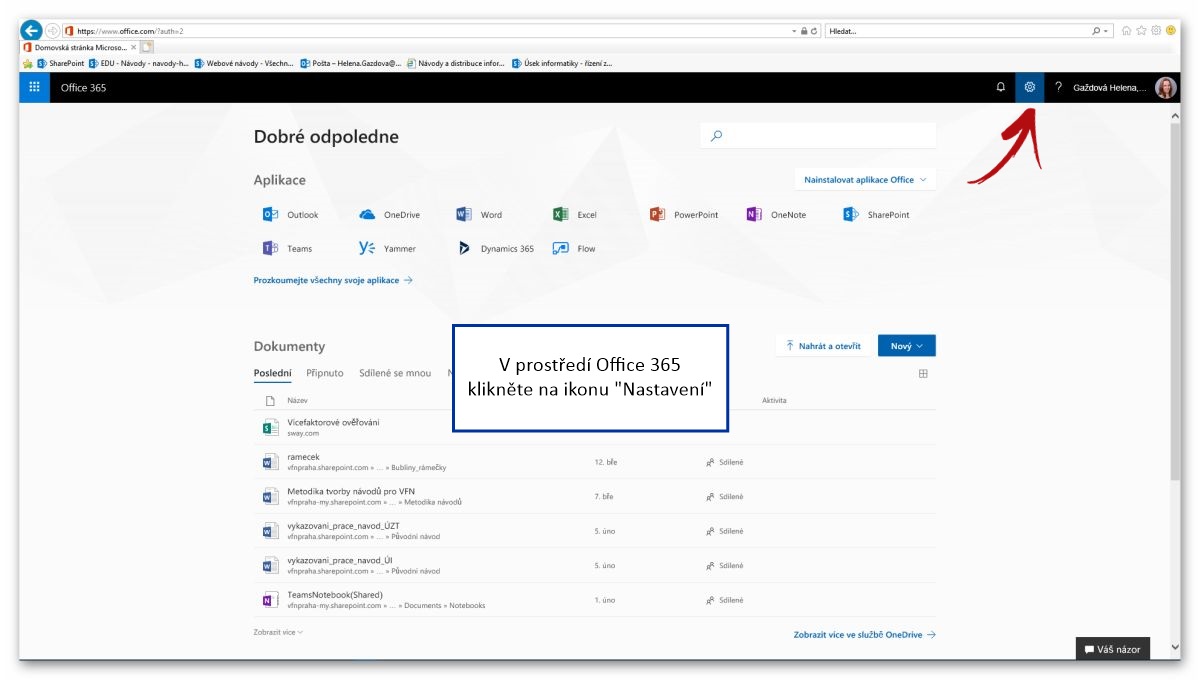This screenshot has height=680, width=1200.
Task: Open the profile photo account menu
Action: click(x=1166, y=88)
